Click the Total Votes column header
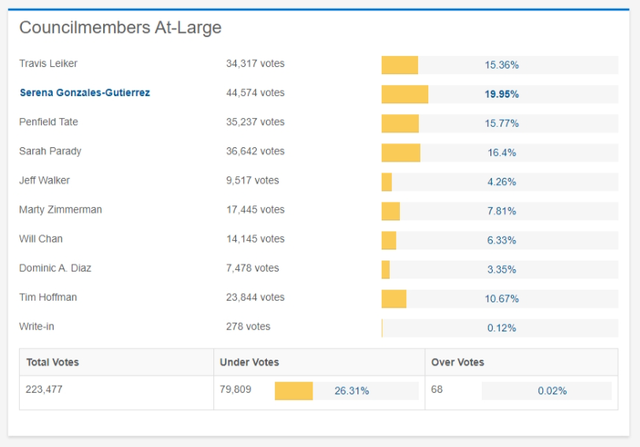 (52, 362)
